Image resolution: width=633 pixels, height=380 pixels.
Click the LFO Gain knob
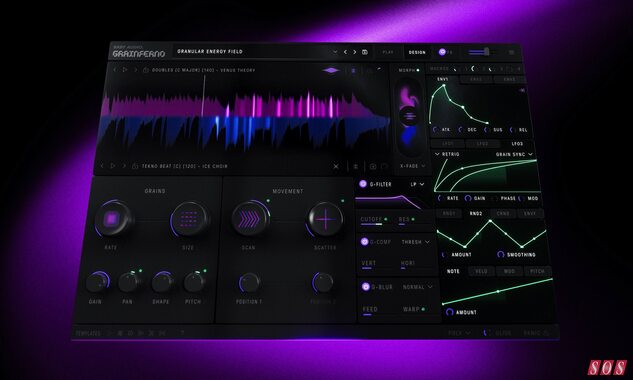468,198
